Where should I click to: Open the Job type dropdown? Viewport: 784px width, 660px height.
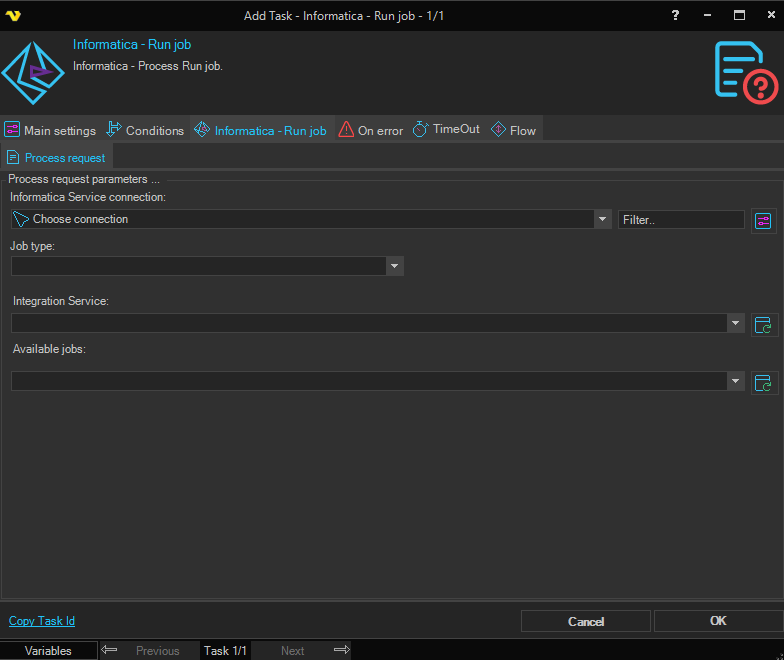(x=395, y=266)
